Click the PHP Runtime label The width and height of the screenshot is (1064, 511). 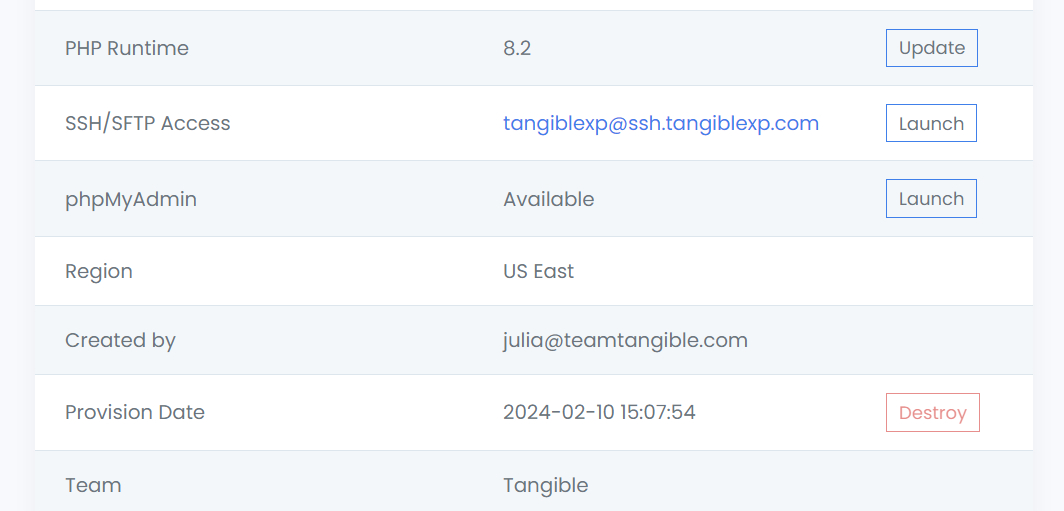(127, 48)
